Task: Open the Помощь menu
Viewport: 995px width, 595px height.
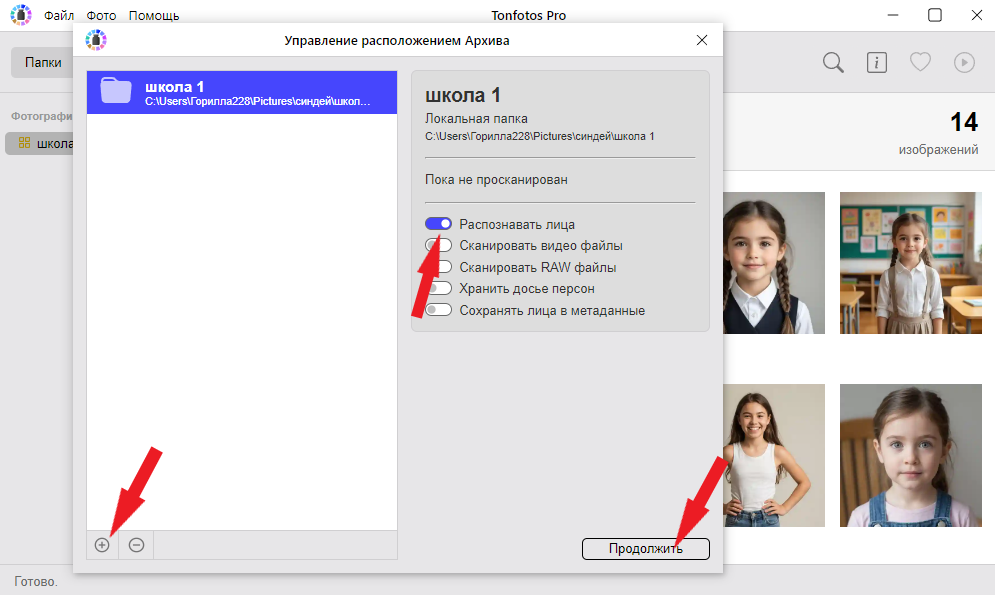Action: (x=154, y=15)
